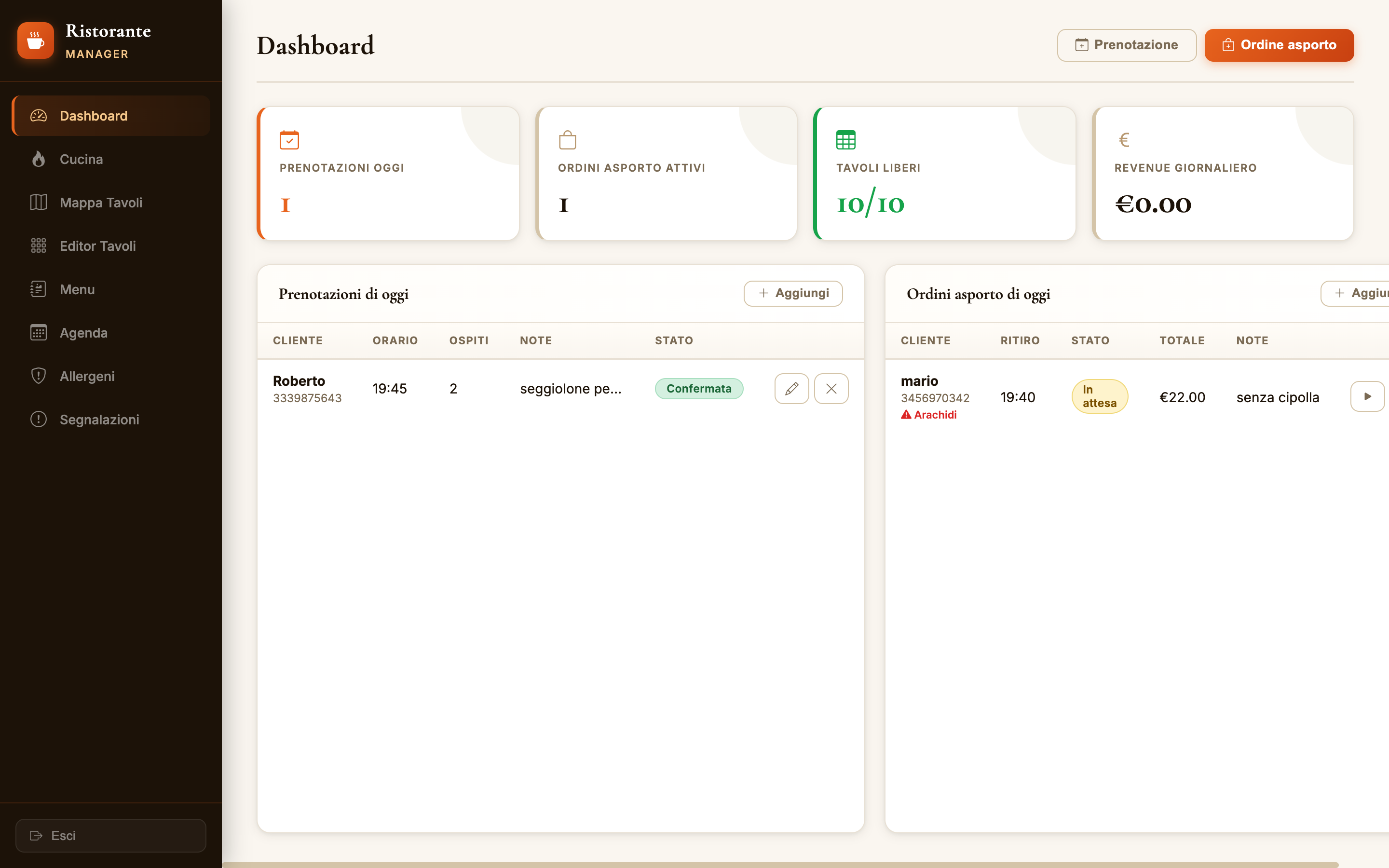The image size is (1389, 868).
Task: Switch to the Dashboard tab
Action: click(x=93, y=115)
